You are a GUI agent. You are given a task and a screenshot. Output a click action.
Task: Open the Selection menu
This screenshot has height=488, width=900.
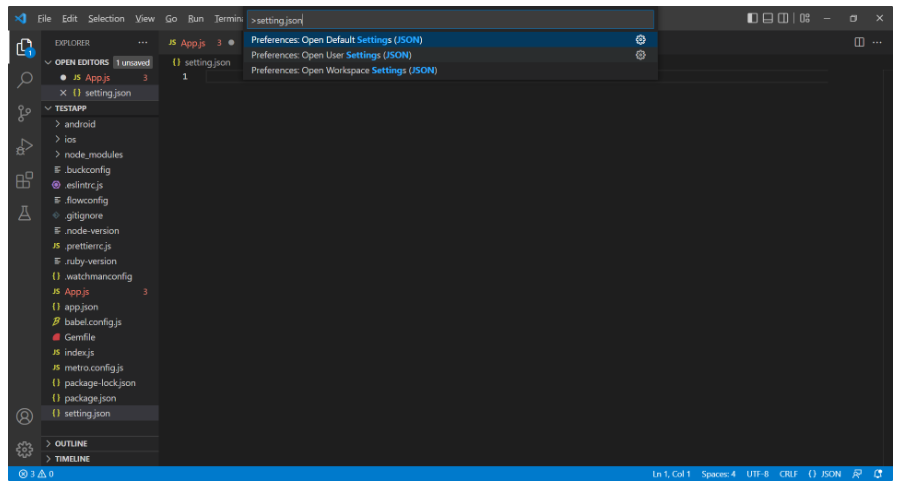(106, 19)
